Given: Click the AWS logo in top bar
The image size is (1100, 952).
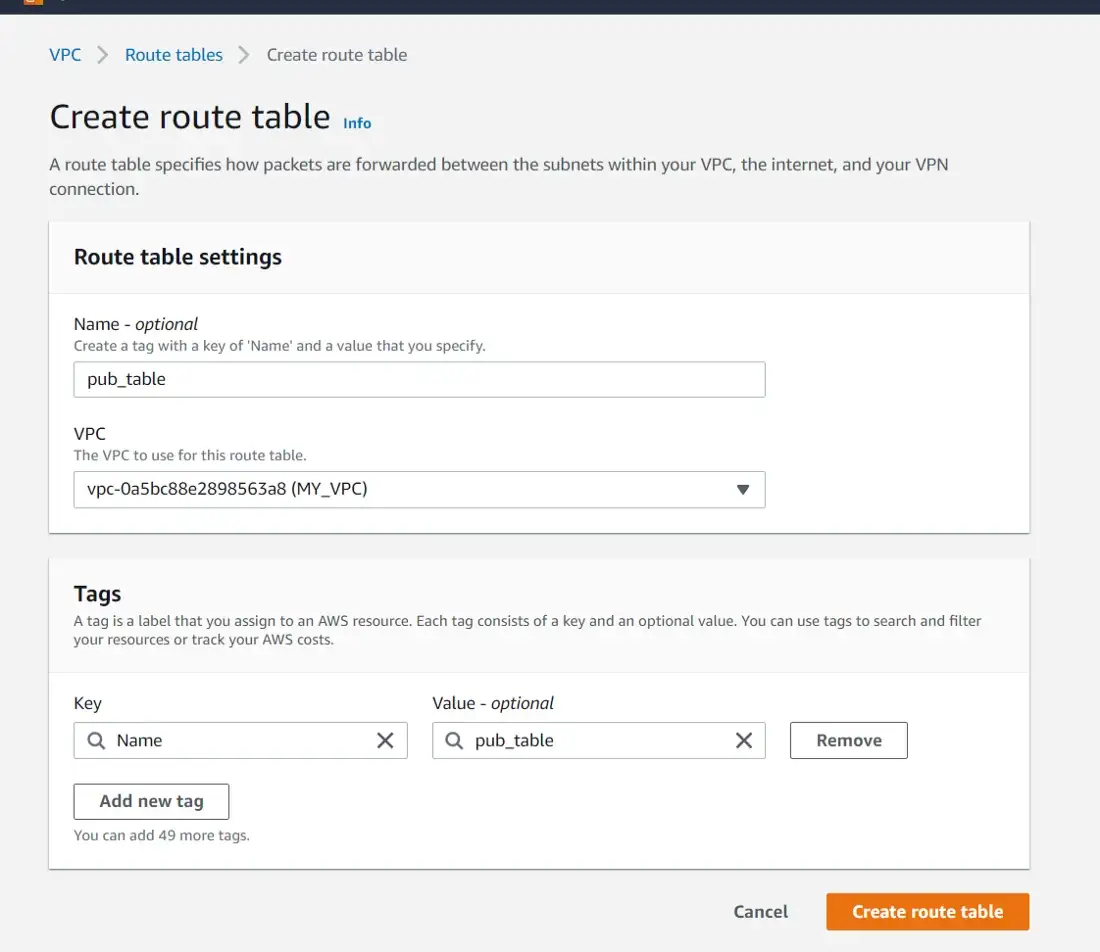Looking at the screenshot, I should [33, 3].
